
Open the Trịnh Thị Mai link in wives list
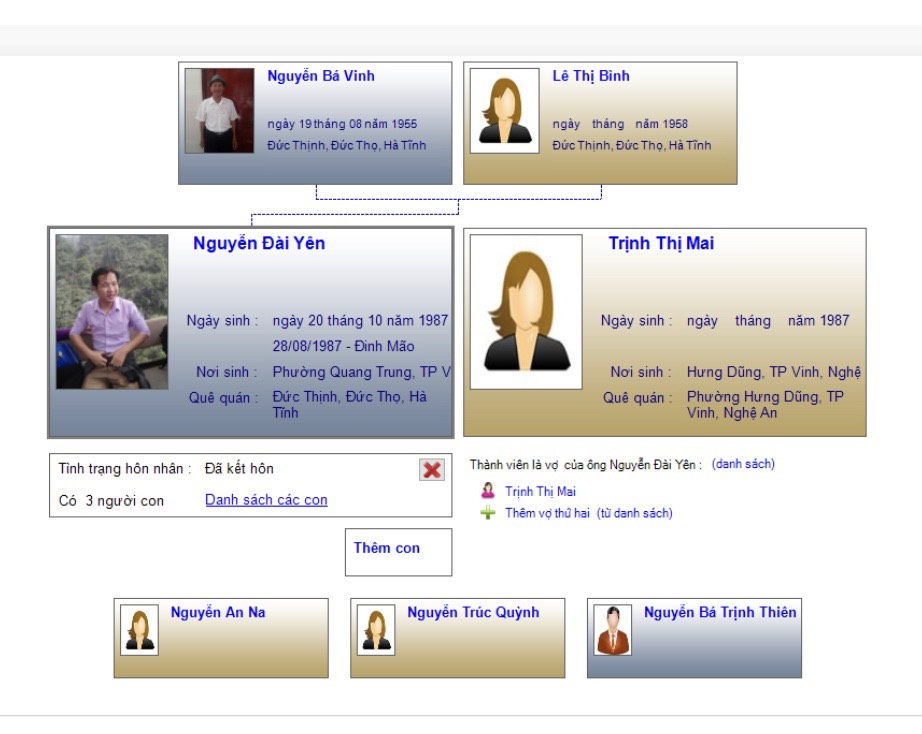click(540, 491)
